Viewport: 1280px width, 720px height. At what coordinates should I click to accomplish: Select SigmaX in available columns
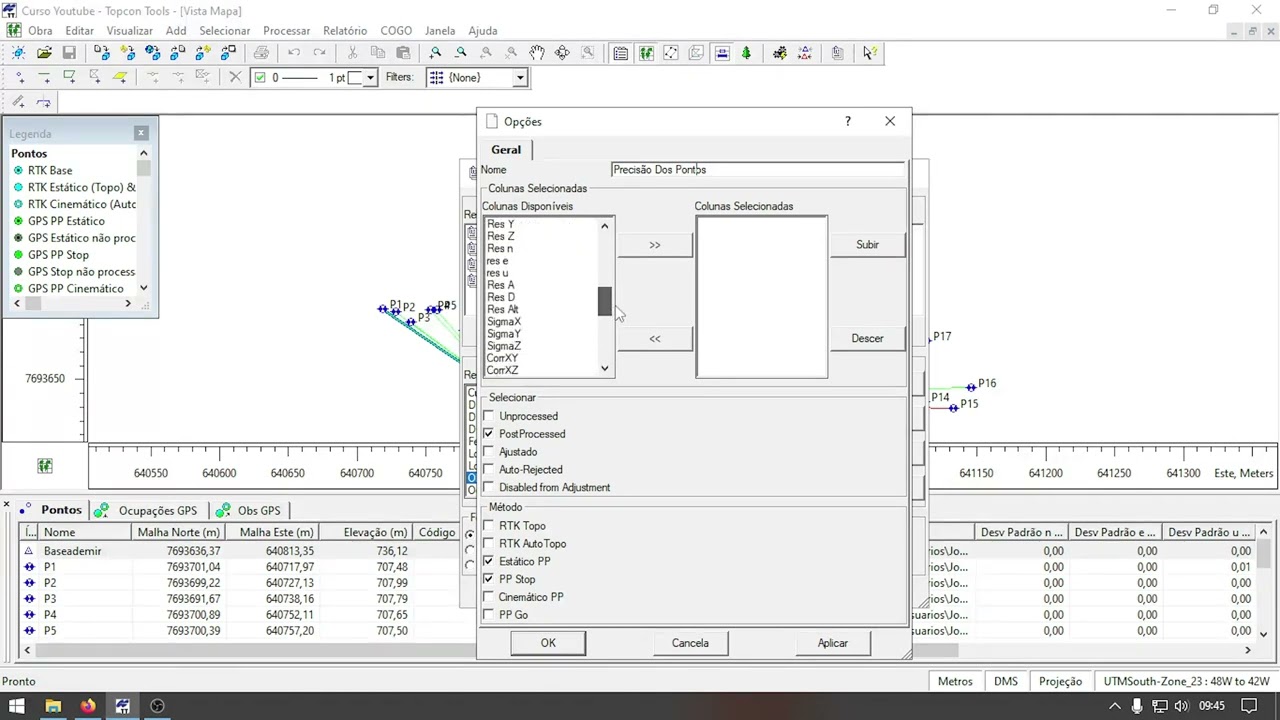[504, 322]
